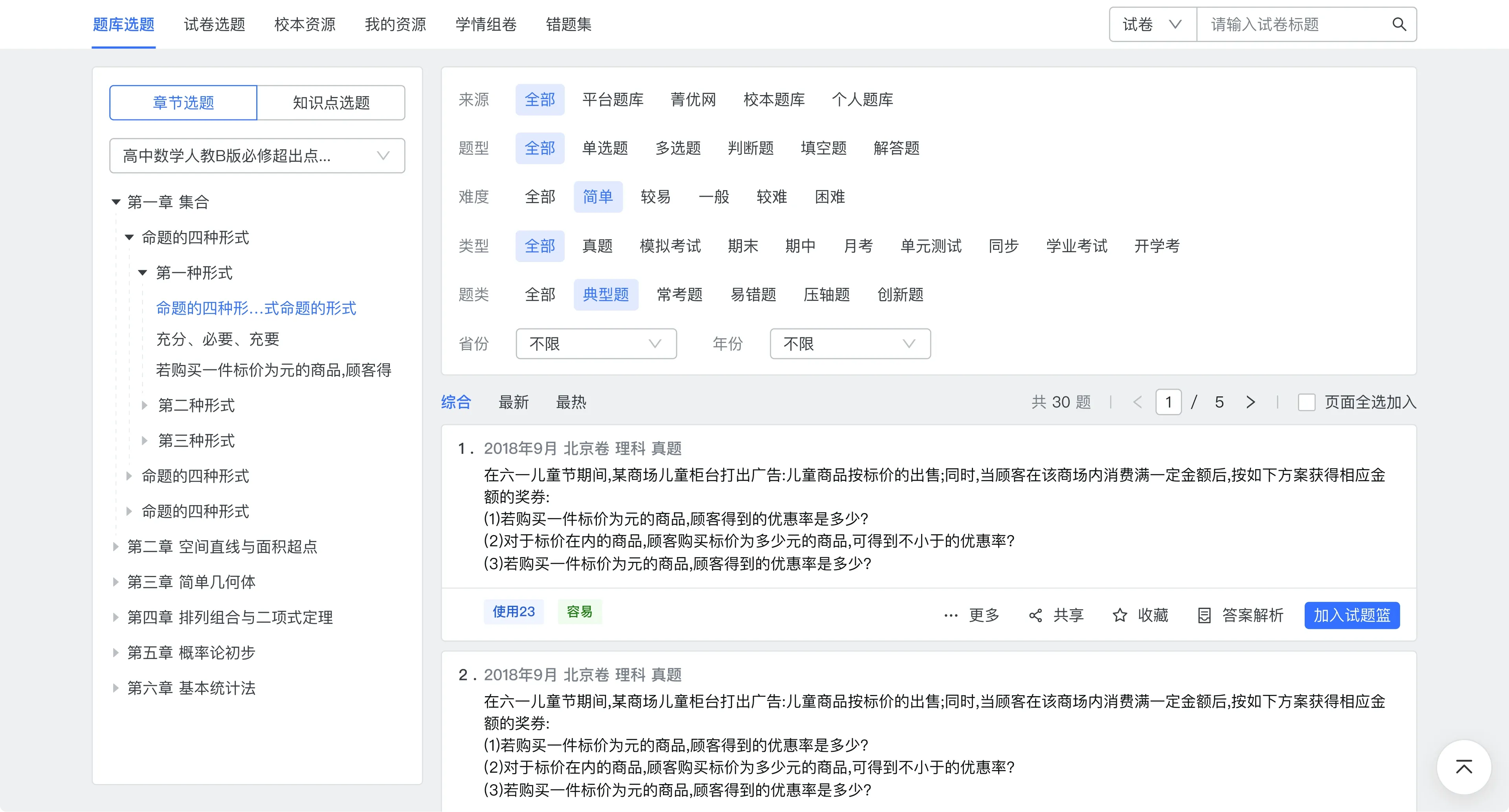Image resolution: width=1509 pixels, height=812 pixels.
Task: Switch to 学情组卷 tab
Action: (x=486, y=25)
